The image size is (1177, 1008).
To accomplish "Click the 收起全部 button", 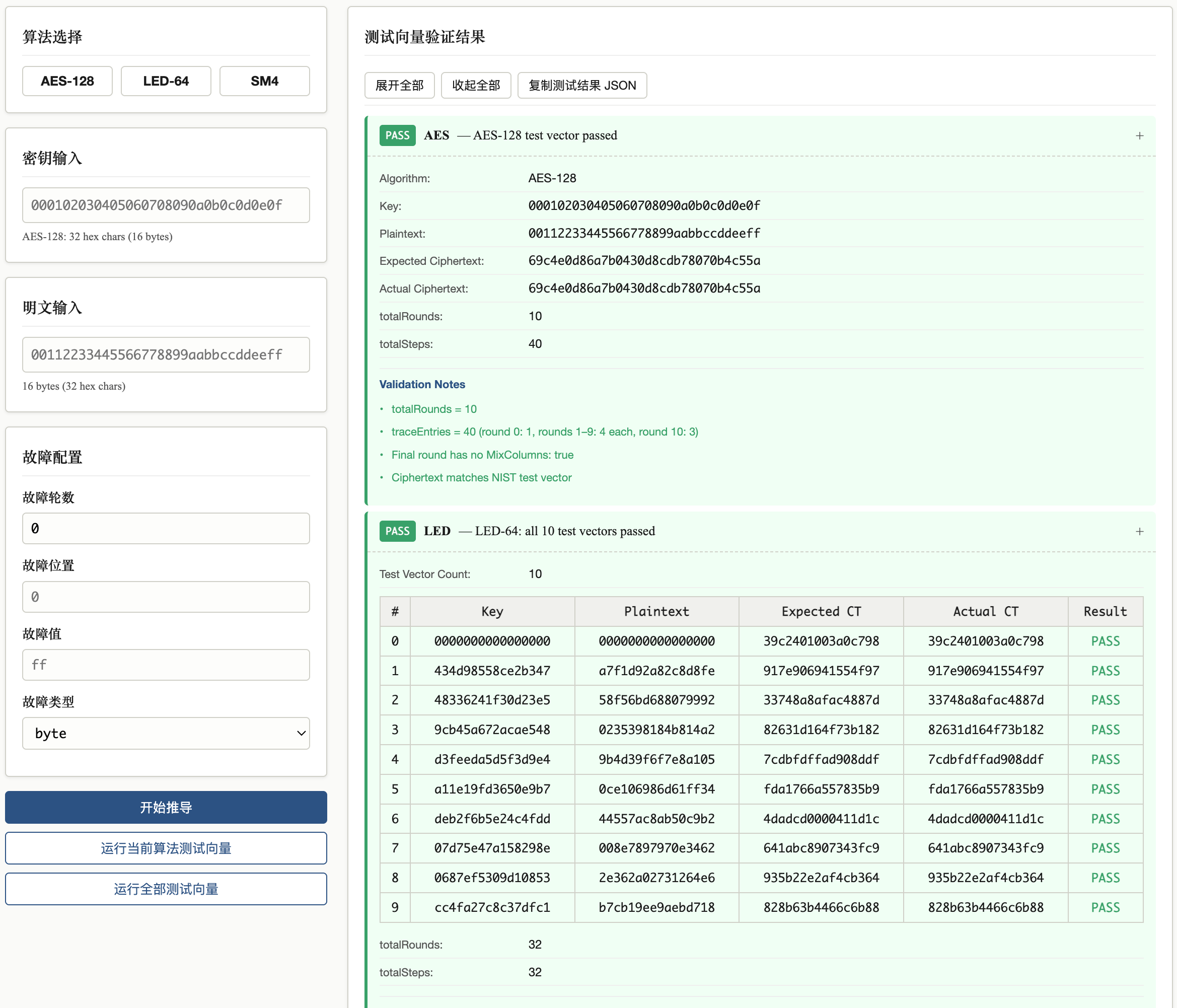I will (475, 85).
